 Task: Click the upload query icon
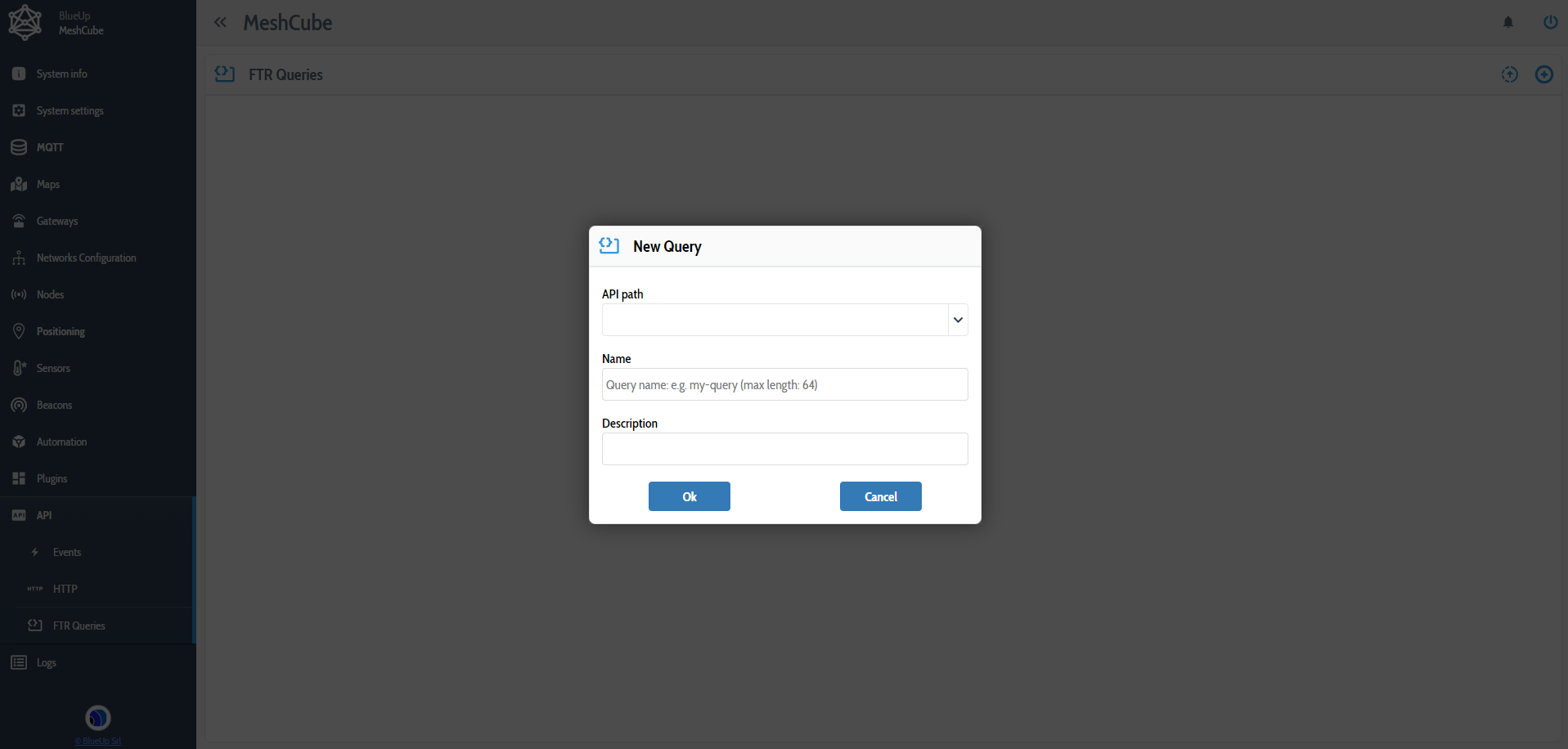click(1509, 74)
